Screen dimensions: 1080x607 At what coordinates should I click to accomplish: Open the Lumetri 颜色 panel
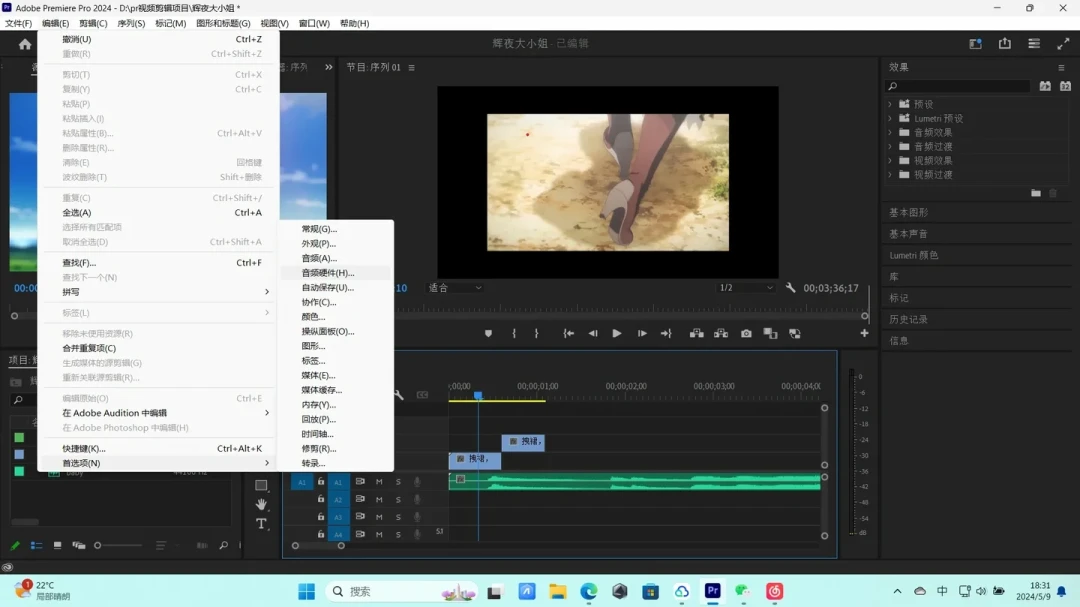click(914, 255)
